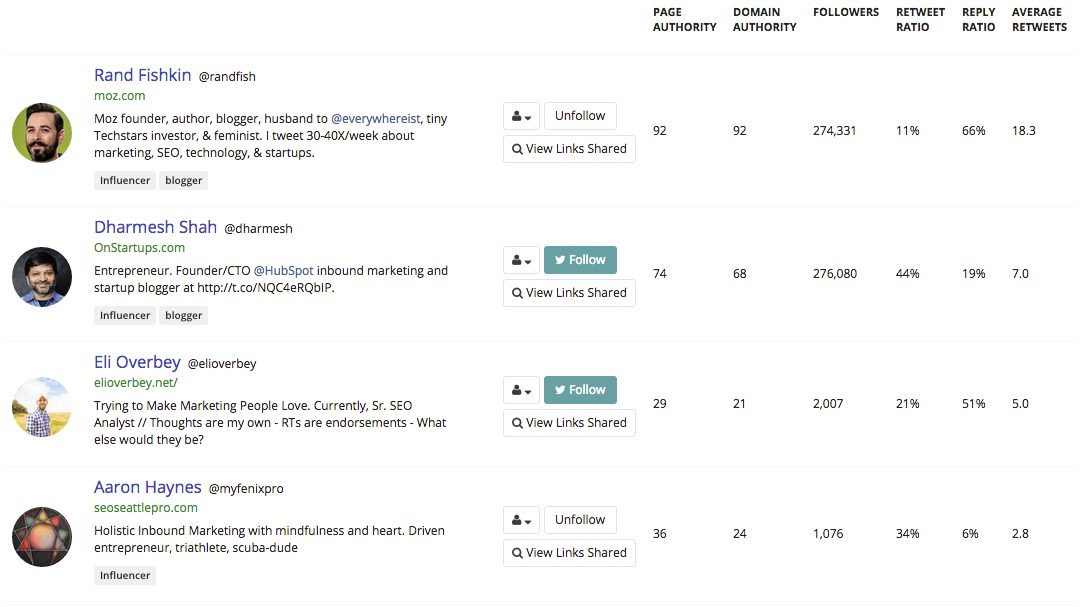Click Dharmesh Shah's round profile picture

click(x=42, y=277)
